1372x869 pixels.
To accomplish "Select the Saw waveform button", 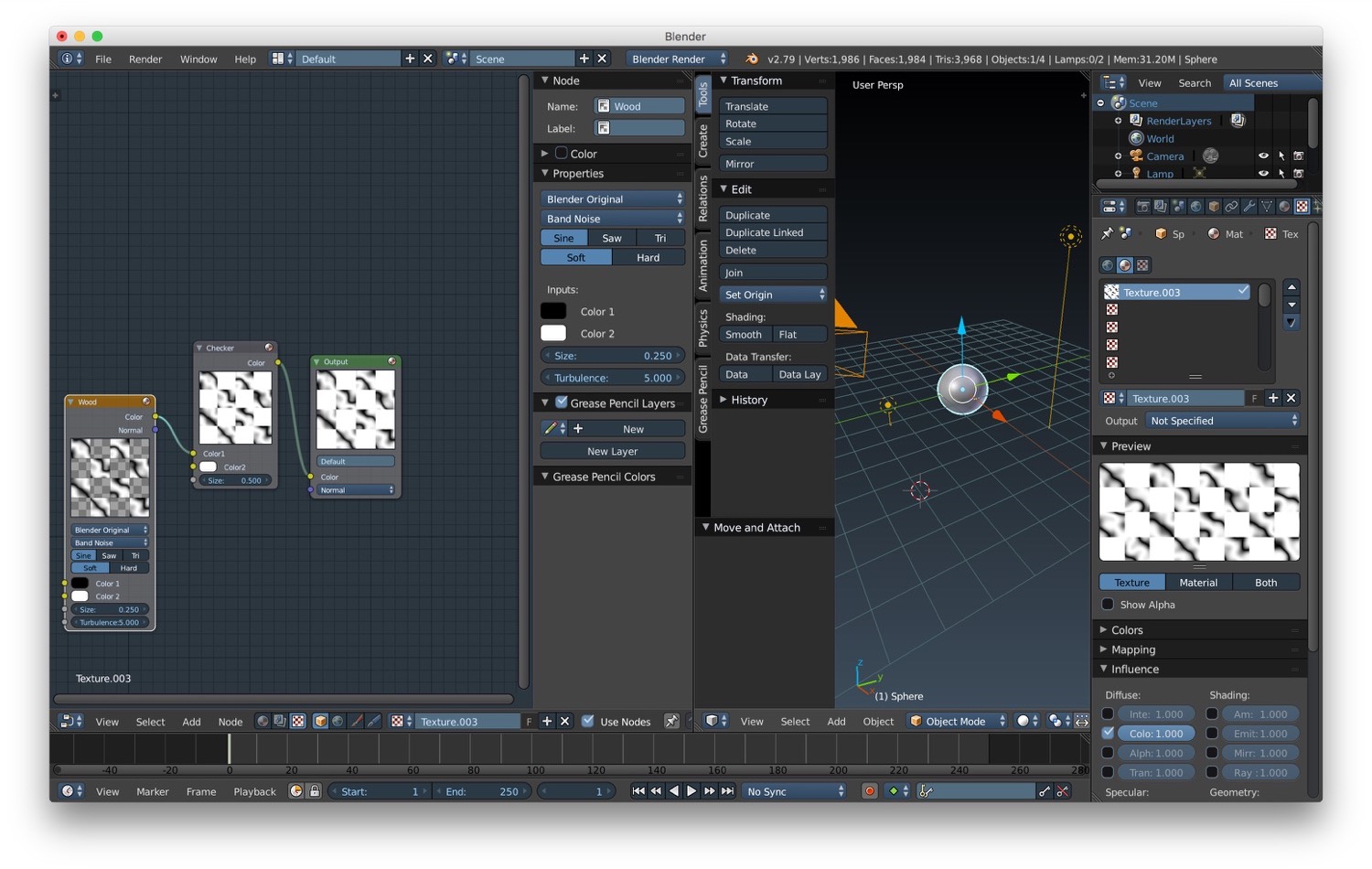I will tap(612, 238).
